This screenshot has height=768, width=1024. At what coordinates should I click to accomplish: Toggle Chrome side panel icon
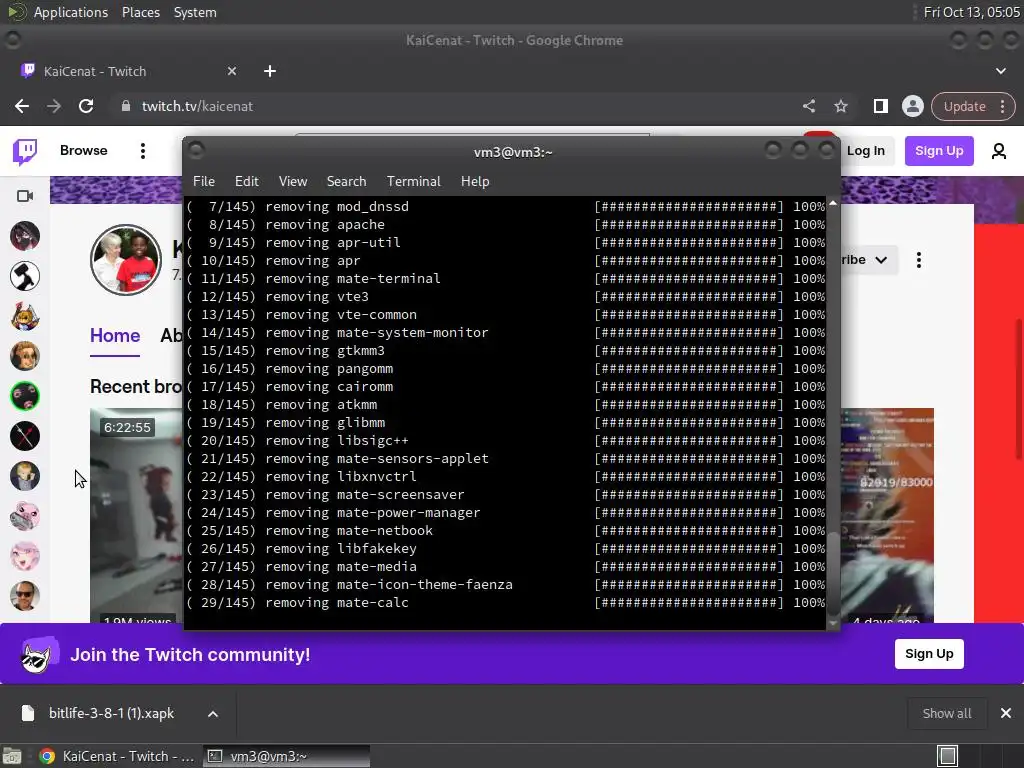click(880, 106)
